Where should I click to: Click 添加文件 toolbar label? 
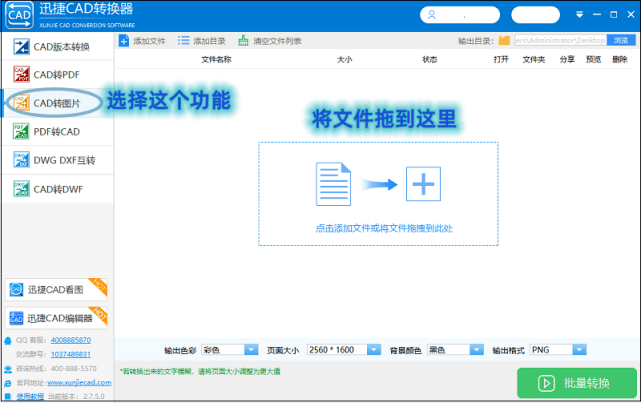pyautogui.click(x=149, y=41)
